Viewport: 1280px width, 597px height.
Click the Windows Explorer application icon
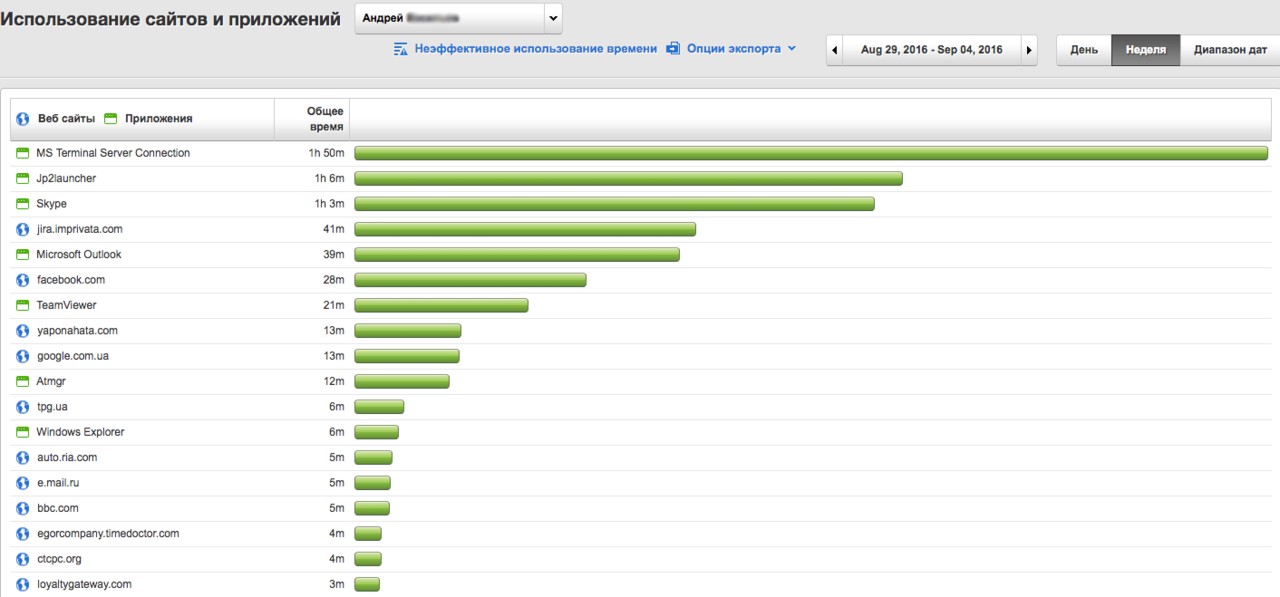[23, 432]
